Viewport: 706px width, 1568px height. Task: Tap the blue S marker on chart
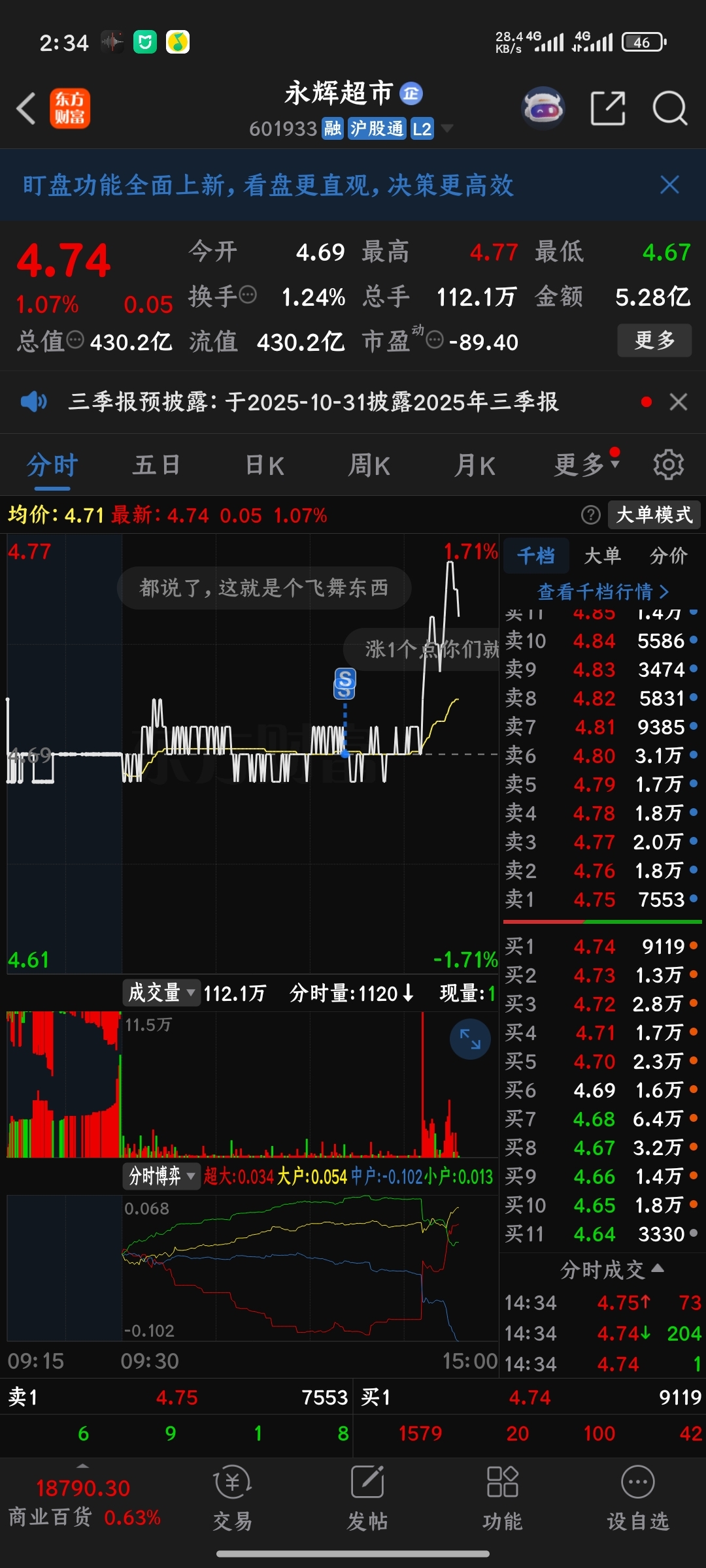(345, 683)
